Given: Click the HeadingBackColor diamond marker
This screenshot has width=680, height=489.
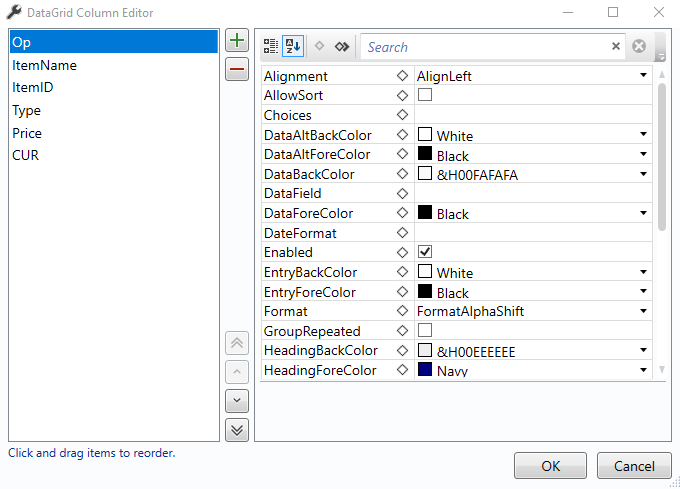Looking at the screenshot, I should 402,350.
